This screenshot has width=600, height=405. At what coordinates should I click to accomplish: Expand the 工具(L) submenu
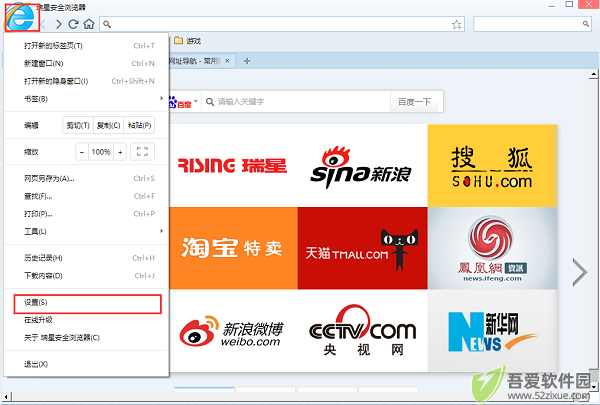click(86, 231)
